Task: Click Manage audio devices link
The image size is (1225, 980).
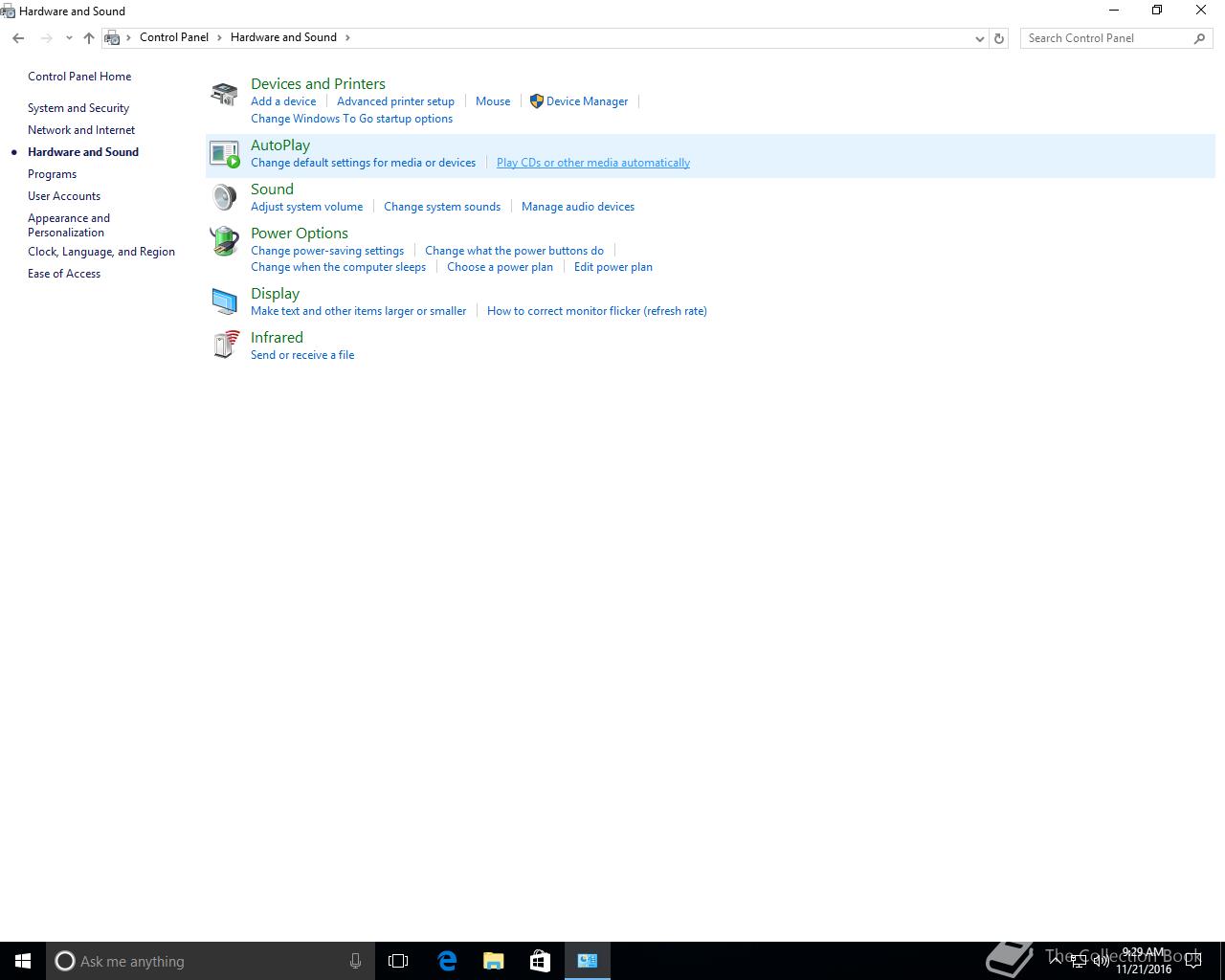Action: pos(578,207)
